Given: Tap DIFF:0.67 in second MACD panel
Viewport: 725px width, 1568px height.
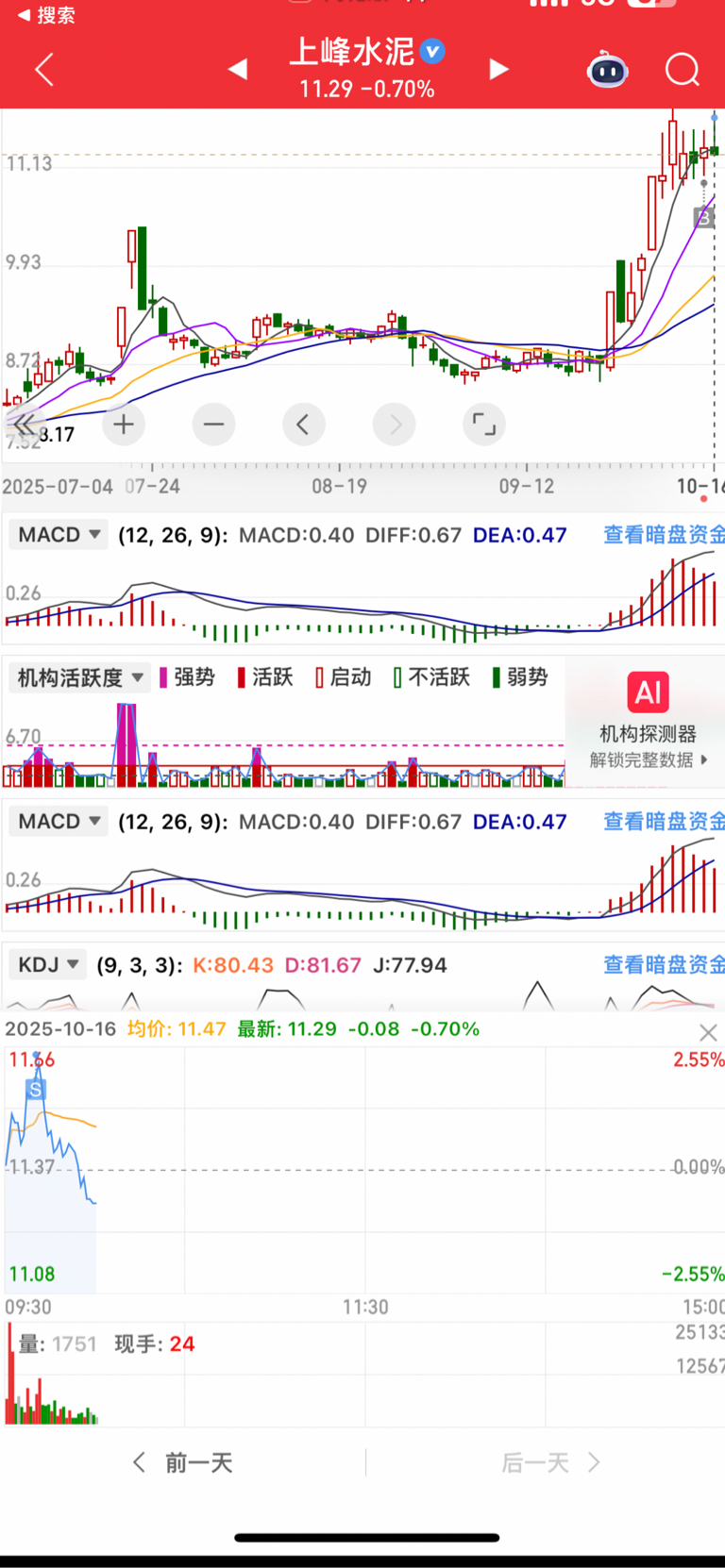Looking at the screenshot, I should click(413, 822).
